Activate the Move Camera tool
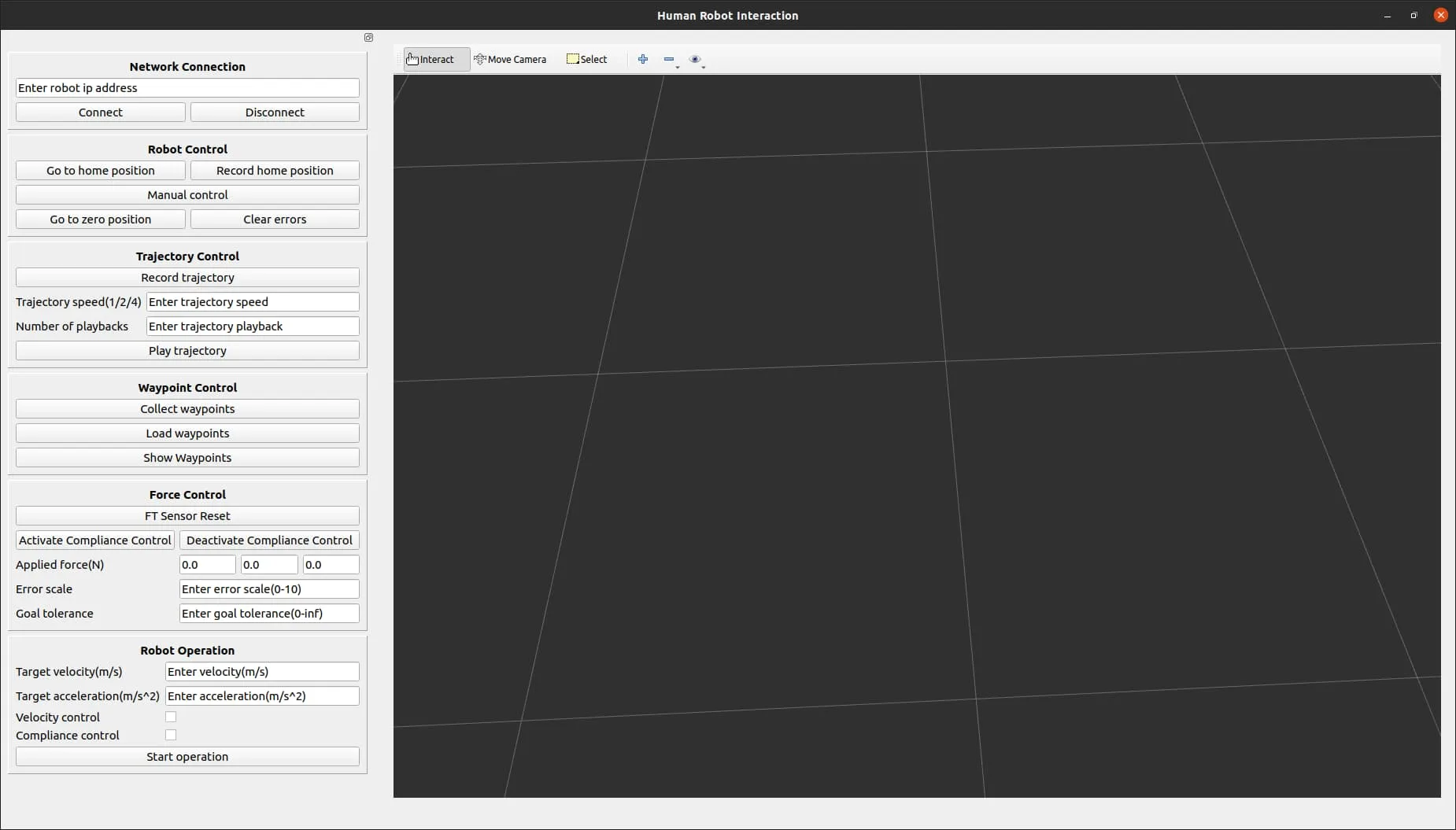Viewport: 1456px width, 830px height. 510,60
